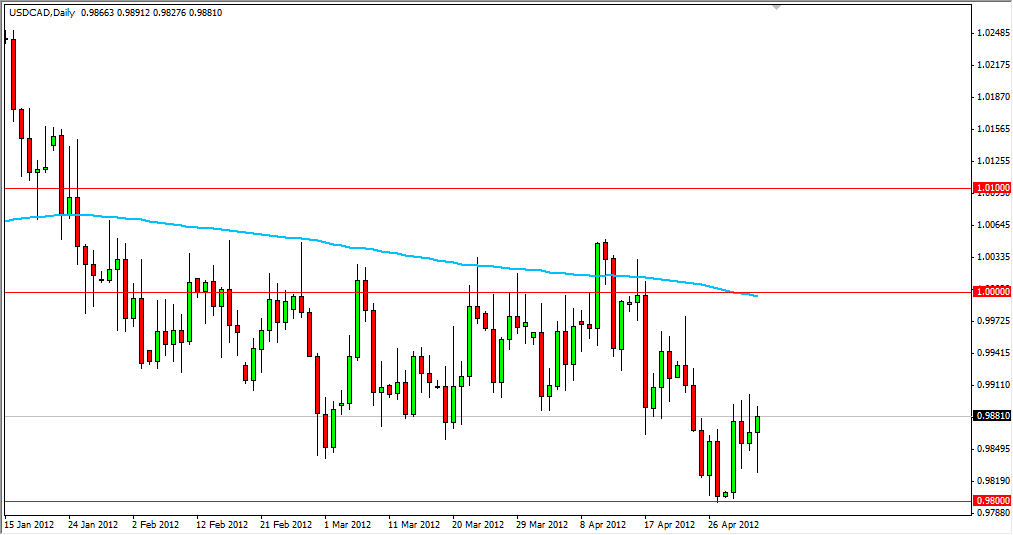Select the red 1.01000 horizontal line
Image resolution: width=1013 pixels, height=535 pixels.
tap(400, 188)
